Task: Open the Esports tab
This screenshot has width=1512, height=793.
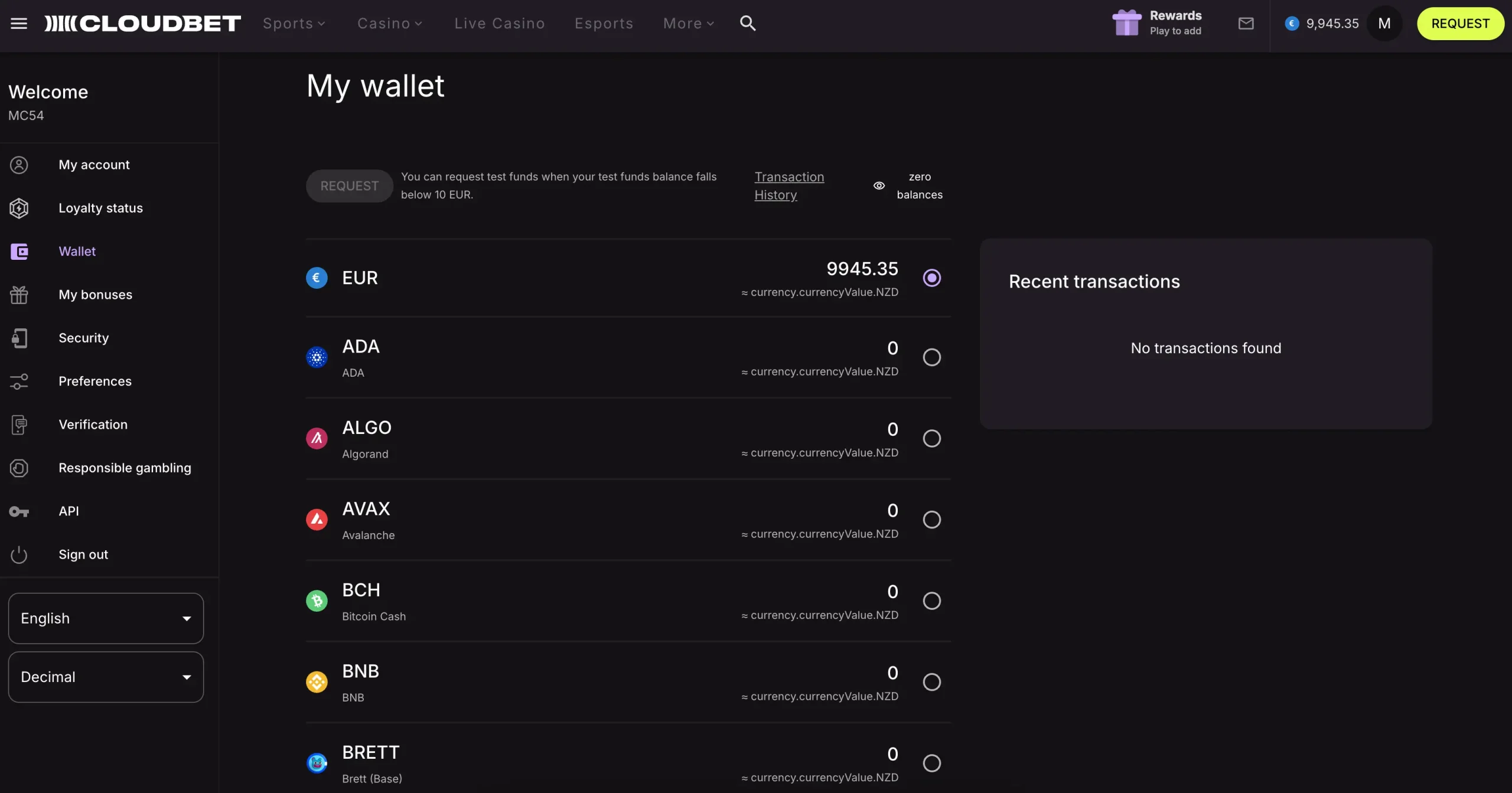Action: click(604, 23)
